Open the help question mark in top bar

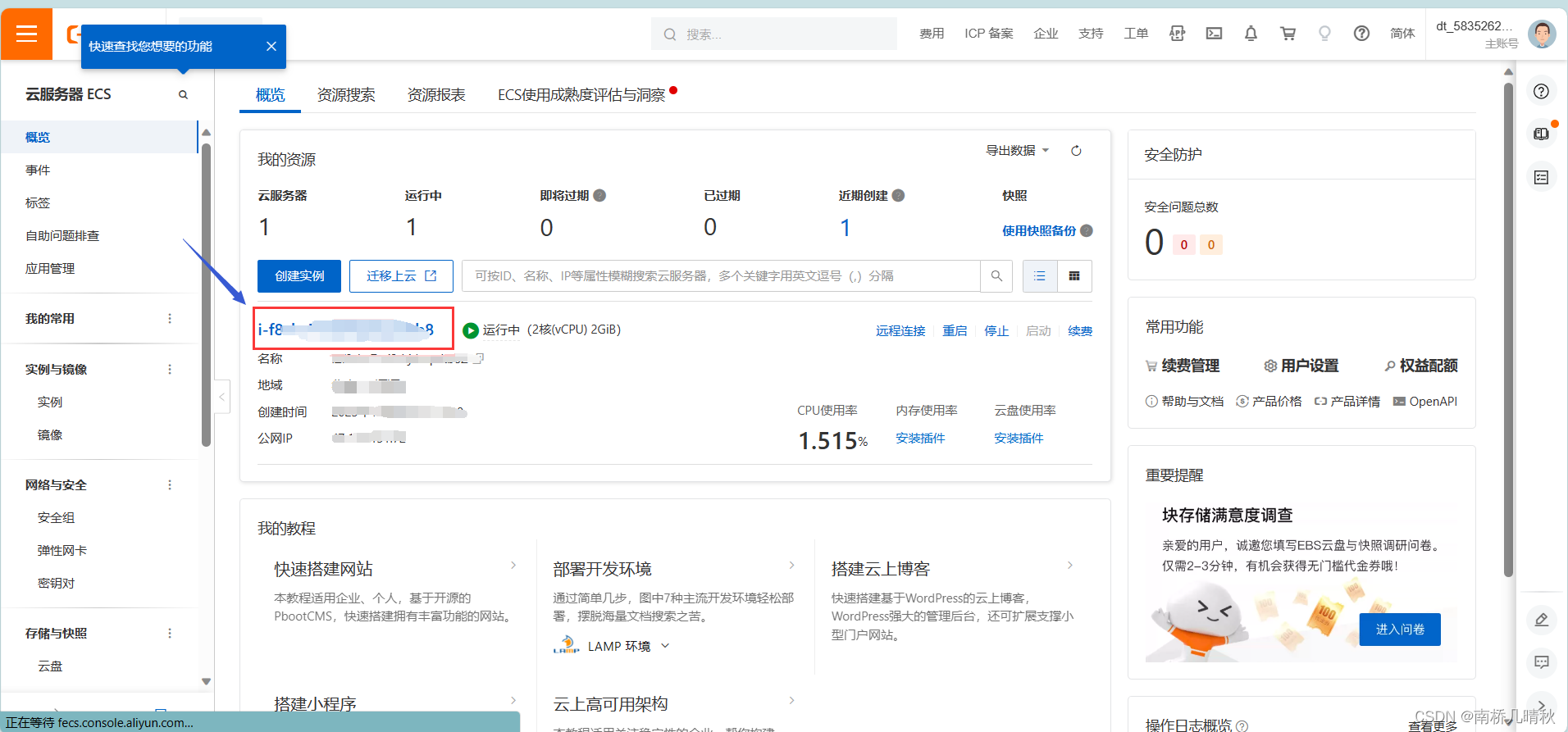coord(1361,34)
